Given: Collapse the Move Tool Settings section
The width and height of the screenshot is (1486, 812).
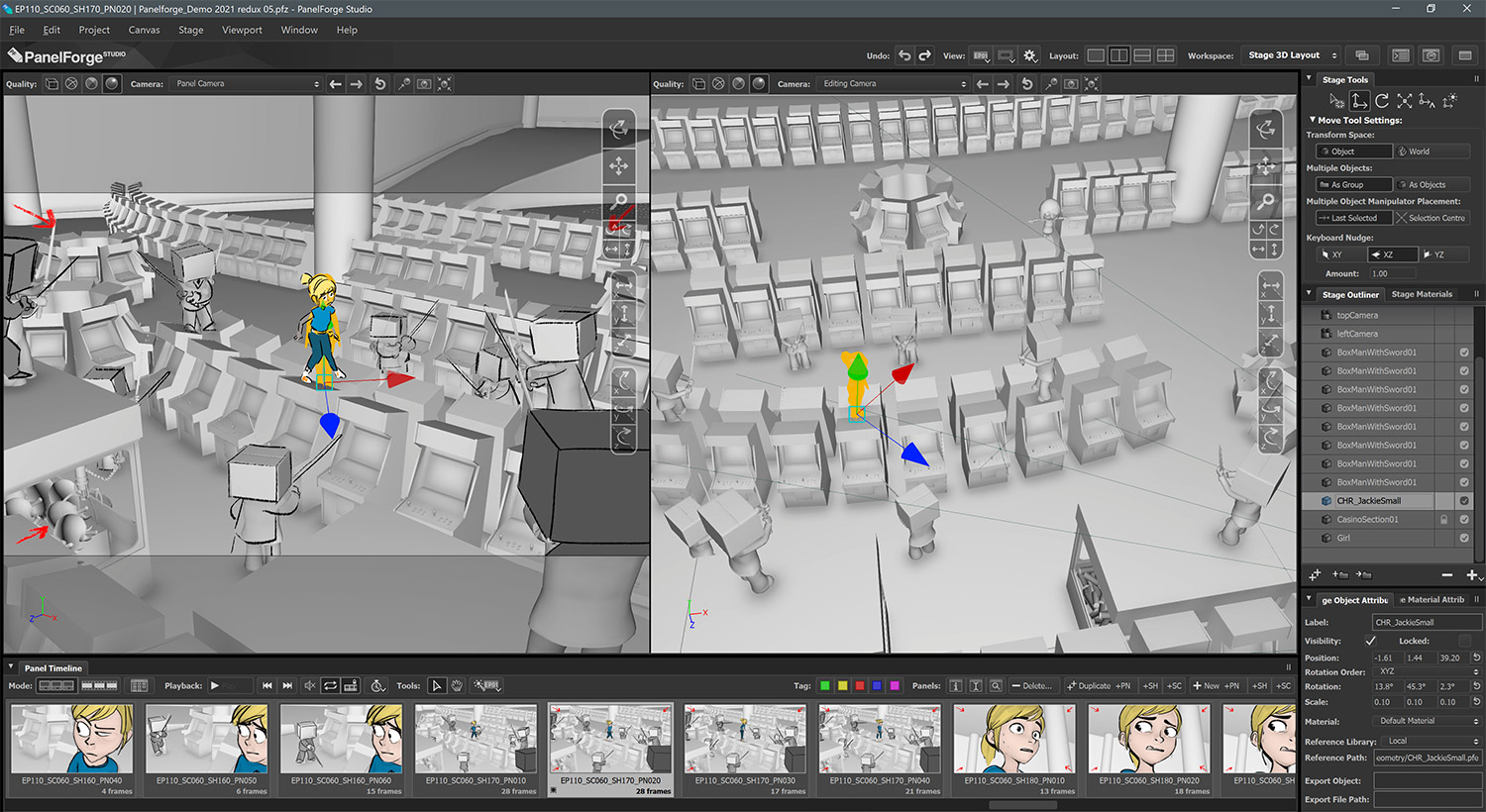Looking at the screenshot, I should [x=1313, y=120].
